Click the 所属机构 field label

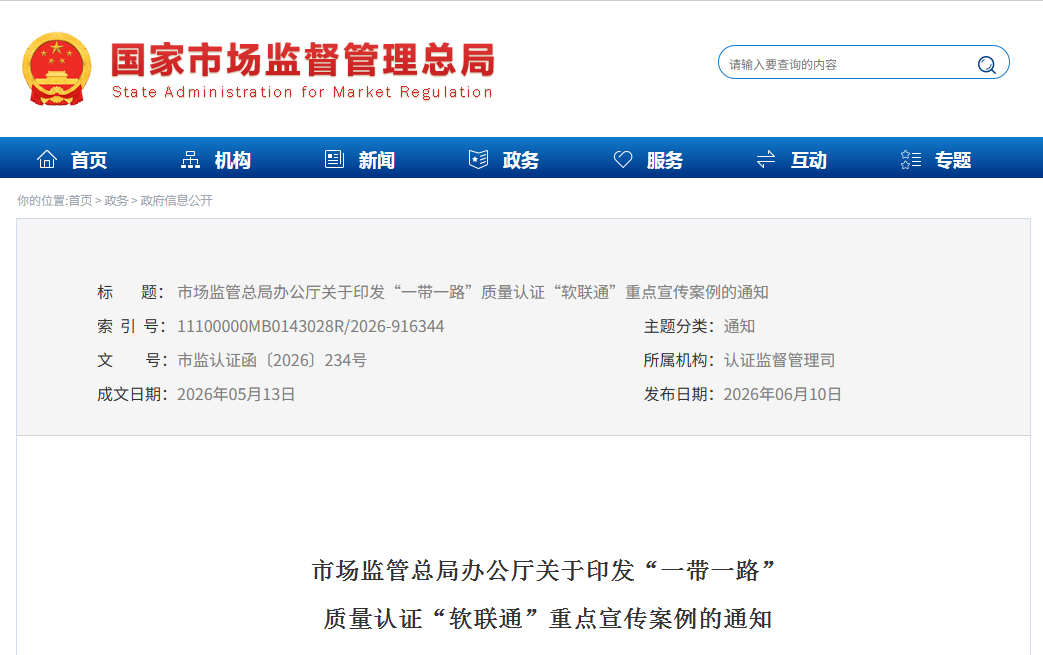click(678, 360)
